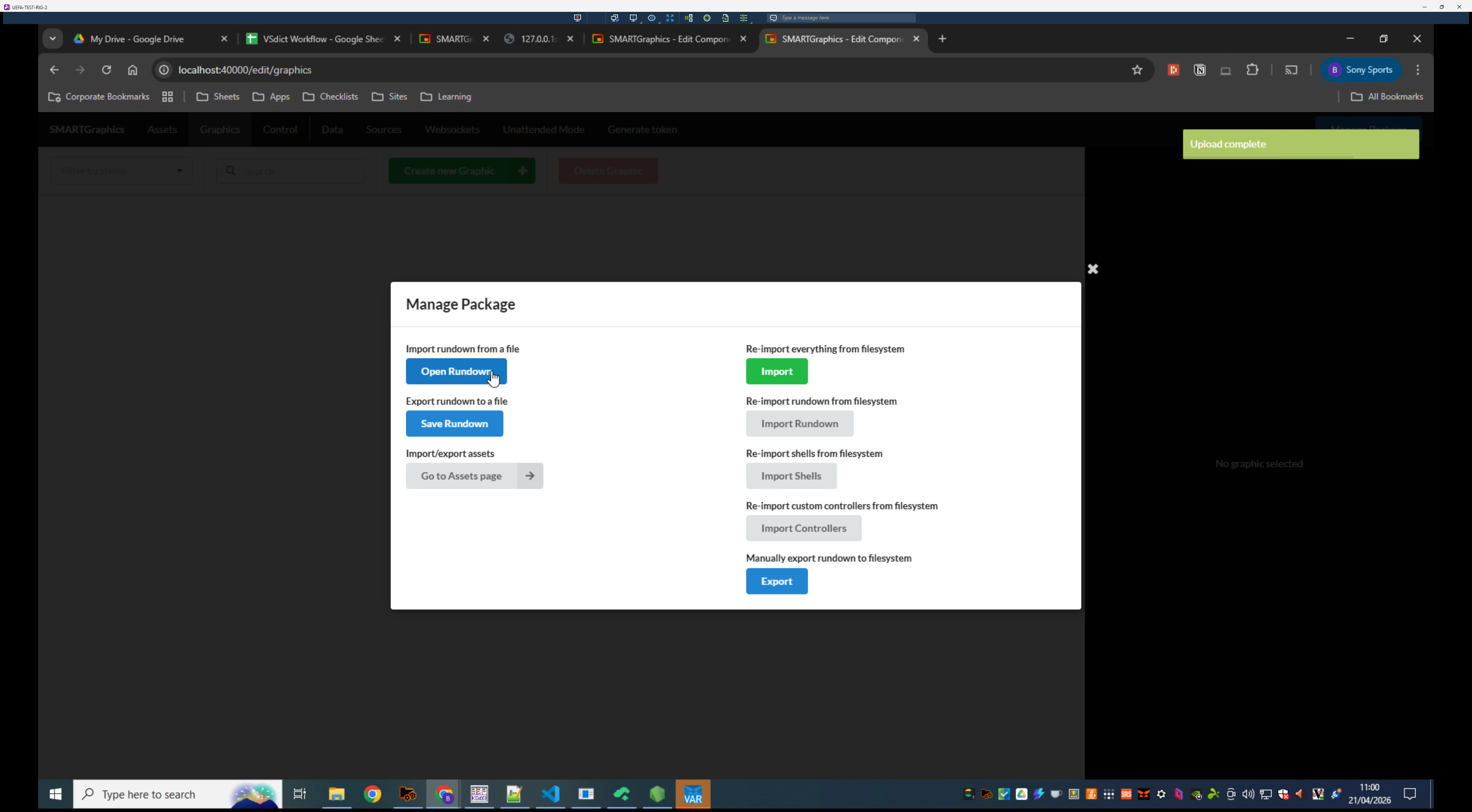Click the blue Export button
This screenshot has height=812, width=1472.
(x=776, y=581)
